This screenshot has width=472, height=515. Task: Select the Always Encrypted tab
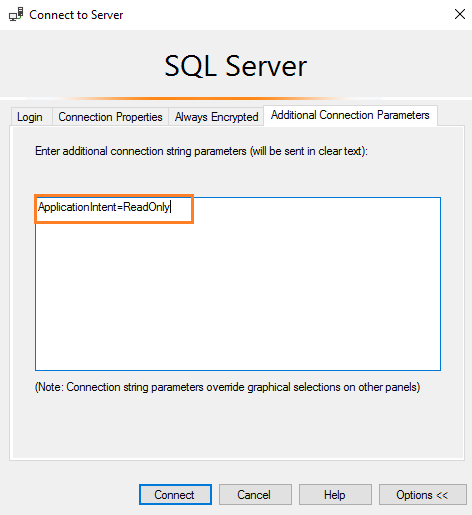point(216,117)
